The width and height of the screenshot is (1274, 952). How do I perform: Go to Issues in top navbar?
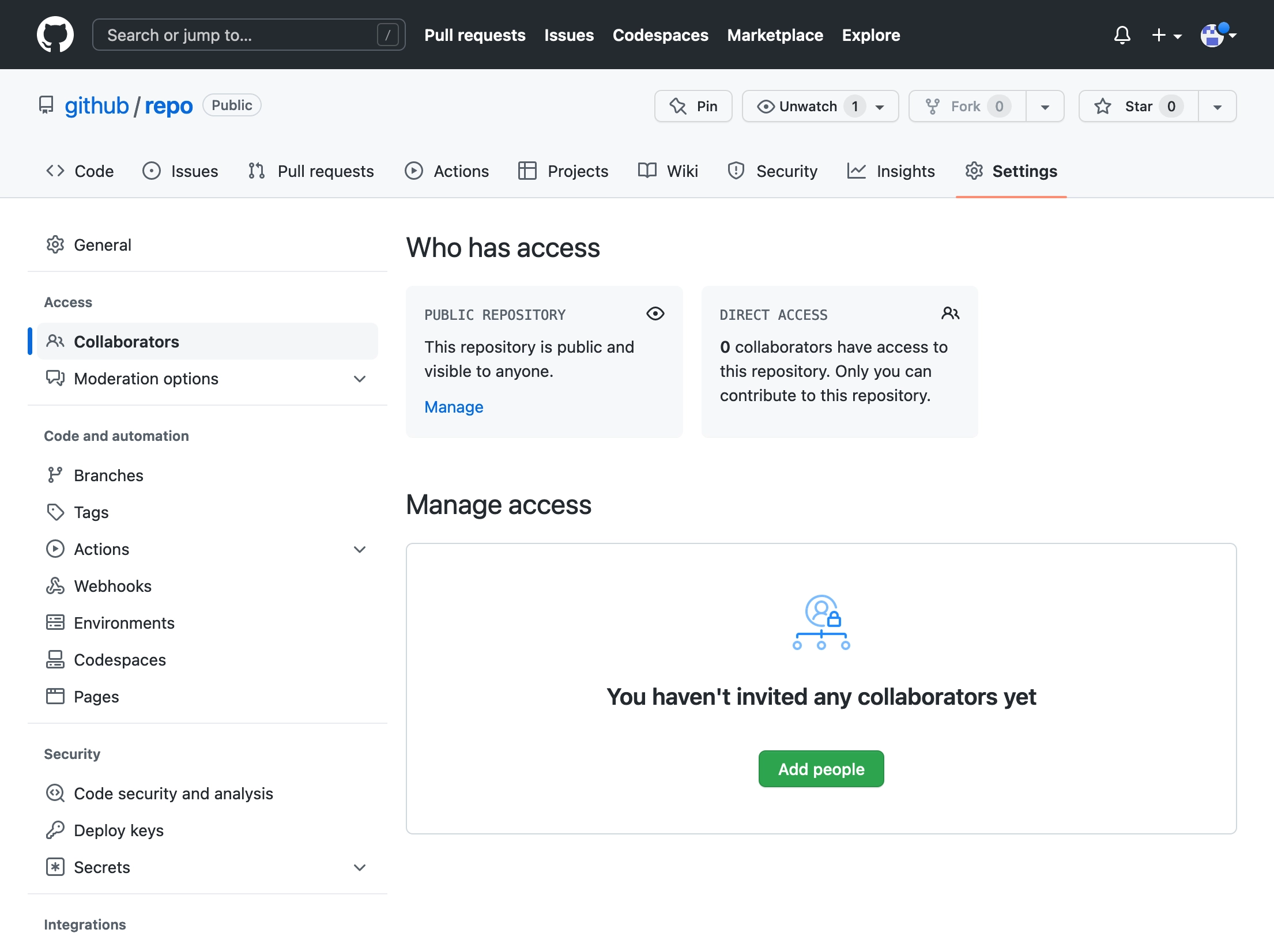coord(569,35)
